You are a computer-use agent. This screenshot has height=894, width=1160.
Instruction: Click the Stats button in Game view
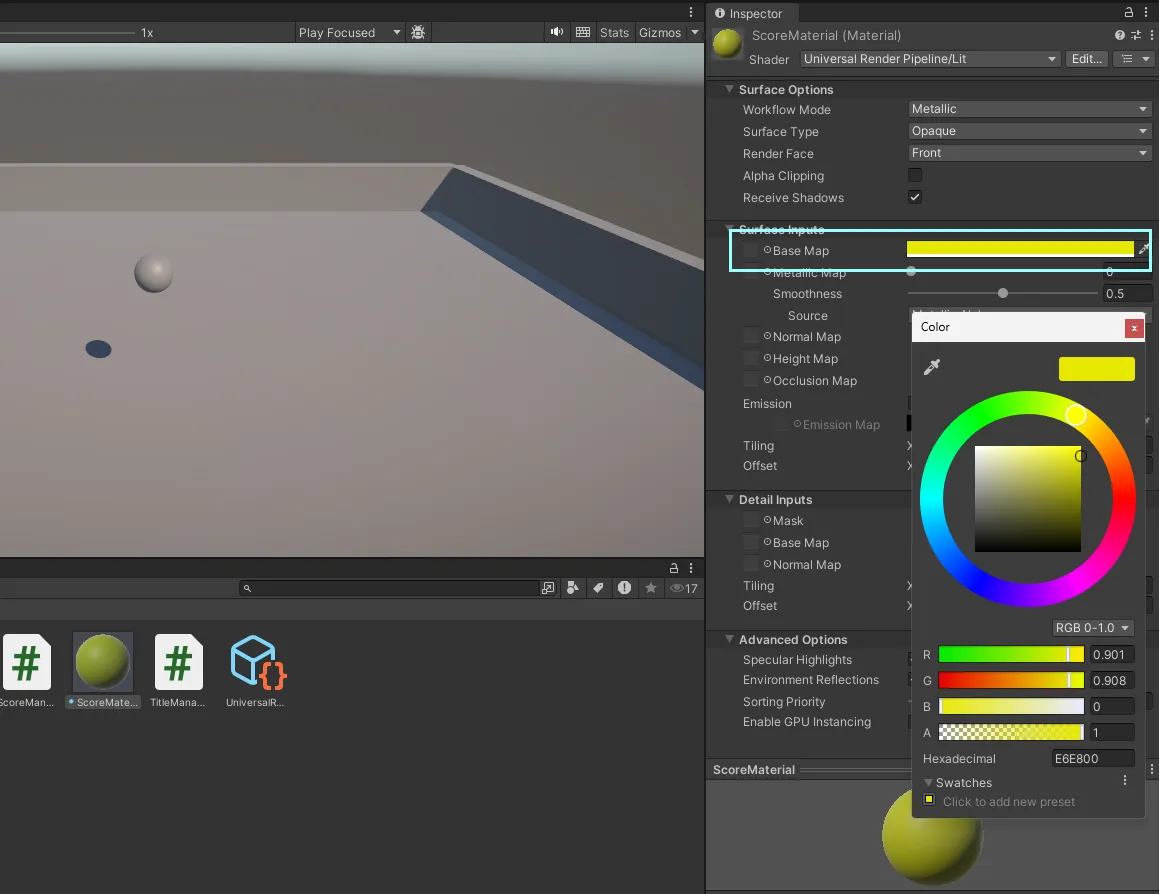pyautogui.click(x=614, y=32)
